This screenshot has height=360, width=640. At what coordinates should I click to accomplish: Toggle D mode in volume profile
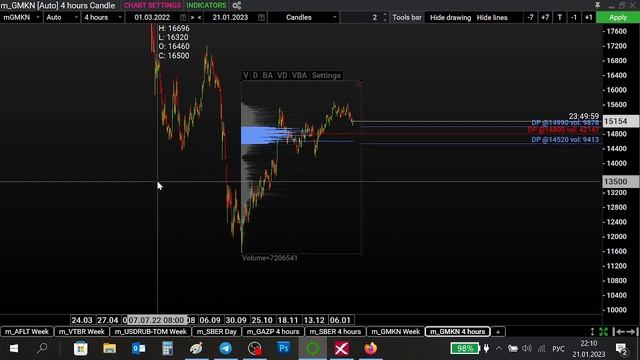pyautogui.click(x=255, y=76)
